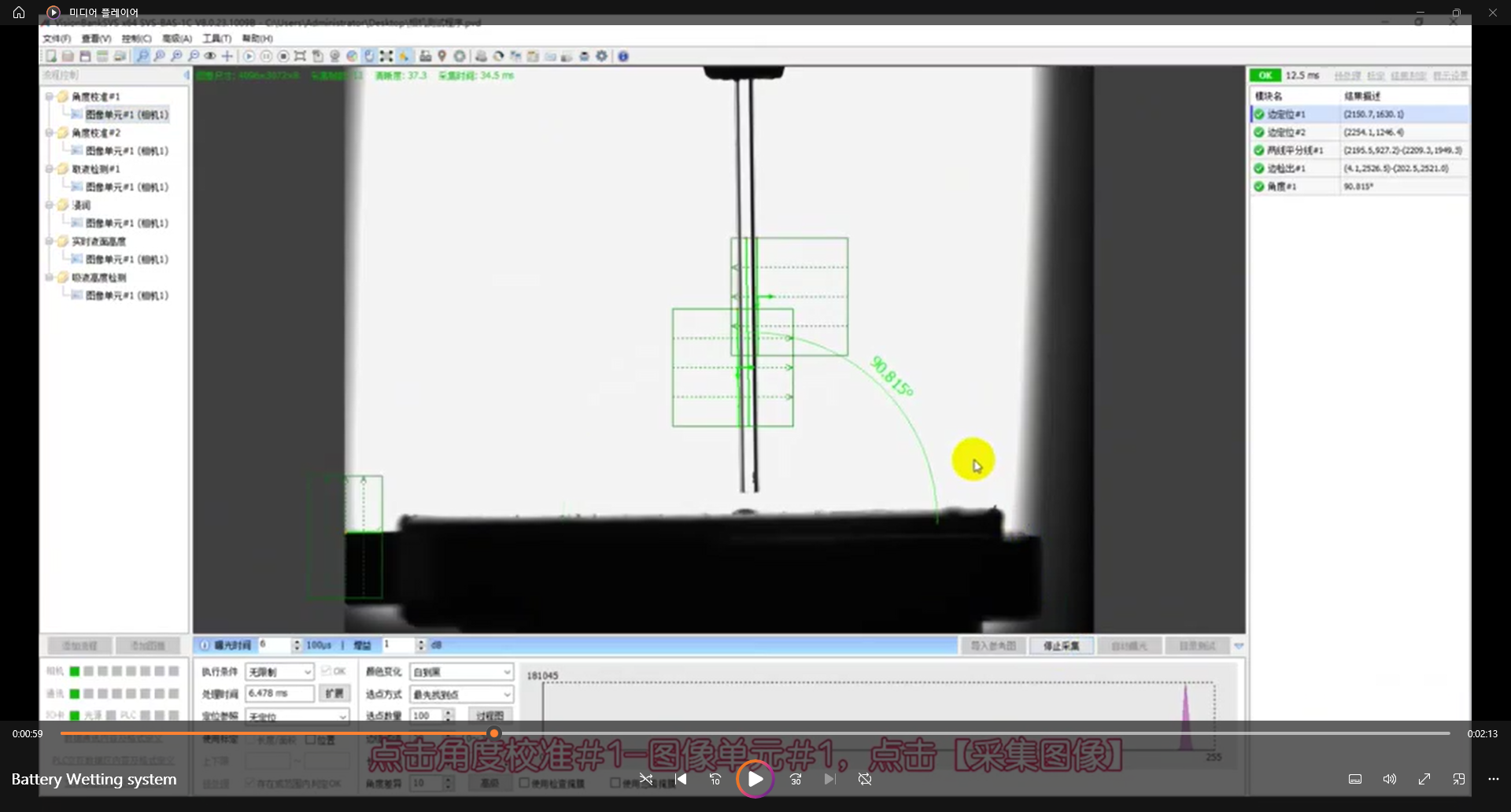Open the 帮助(H) menu
1511x812 pixels.
257,39
